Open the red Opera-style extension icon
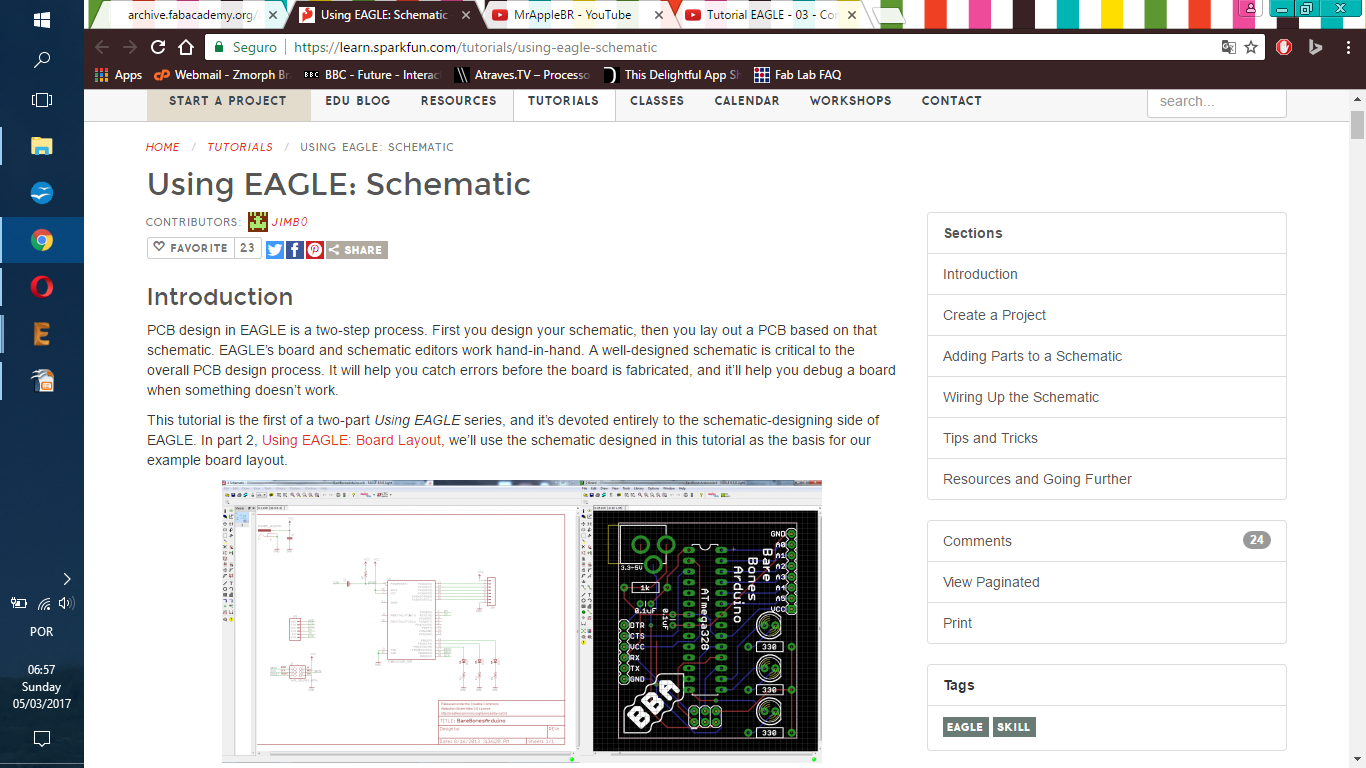This screenshot has height=768, width=1366. click(1284, 47)
